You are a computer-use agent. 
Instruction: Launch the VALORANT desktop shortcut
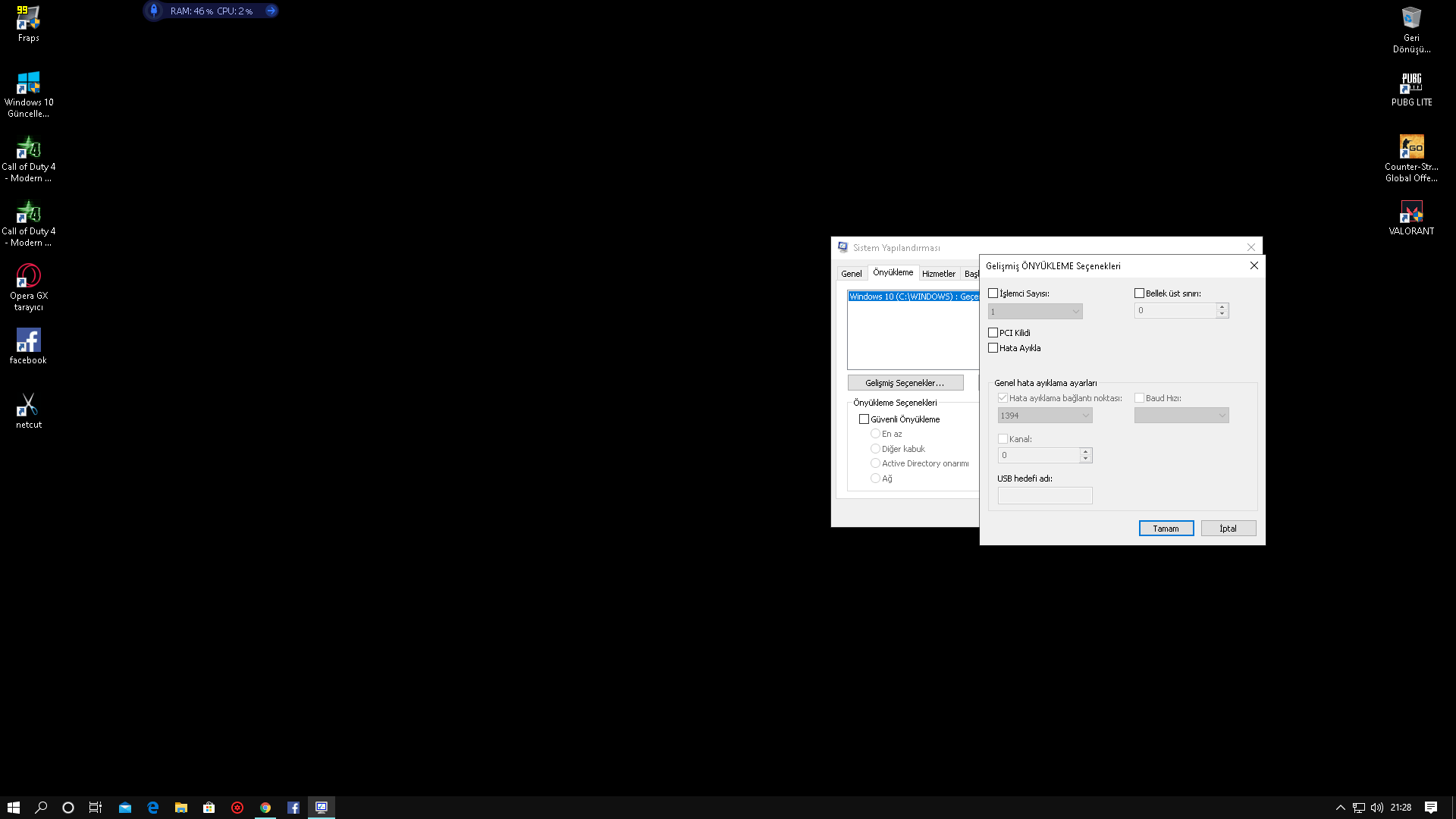(1411, 212)
